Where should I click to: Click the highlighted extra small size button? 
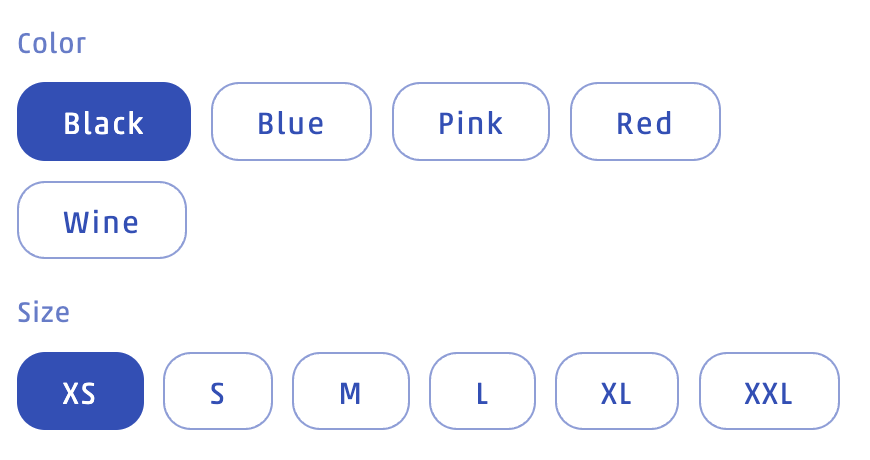[80, 391]
